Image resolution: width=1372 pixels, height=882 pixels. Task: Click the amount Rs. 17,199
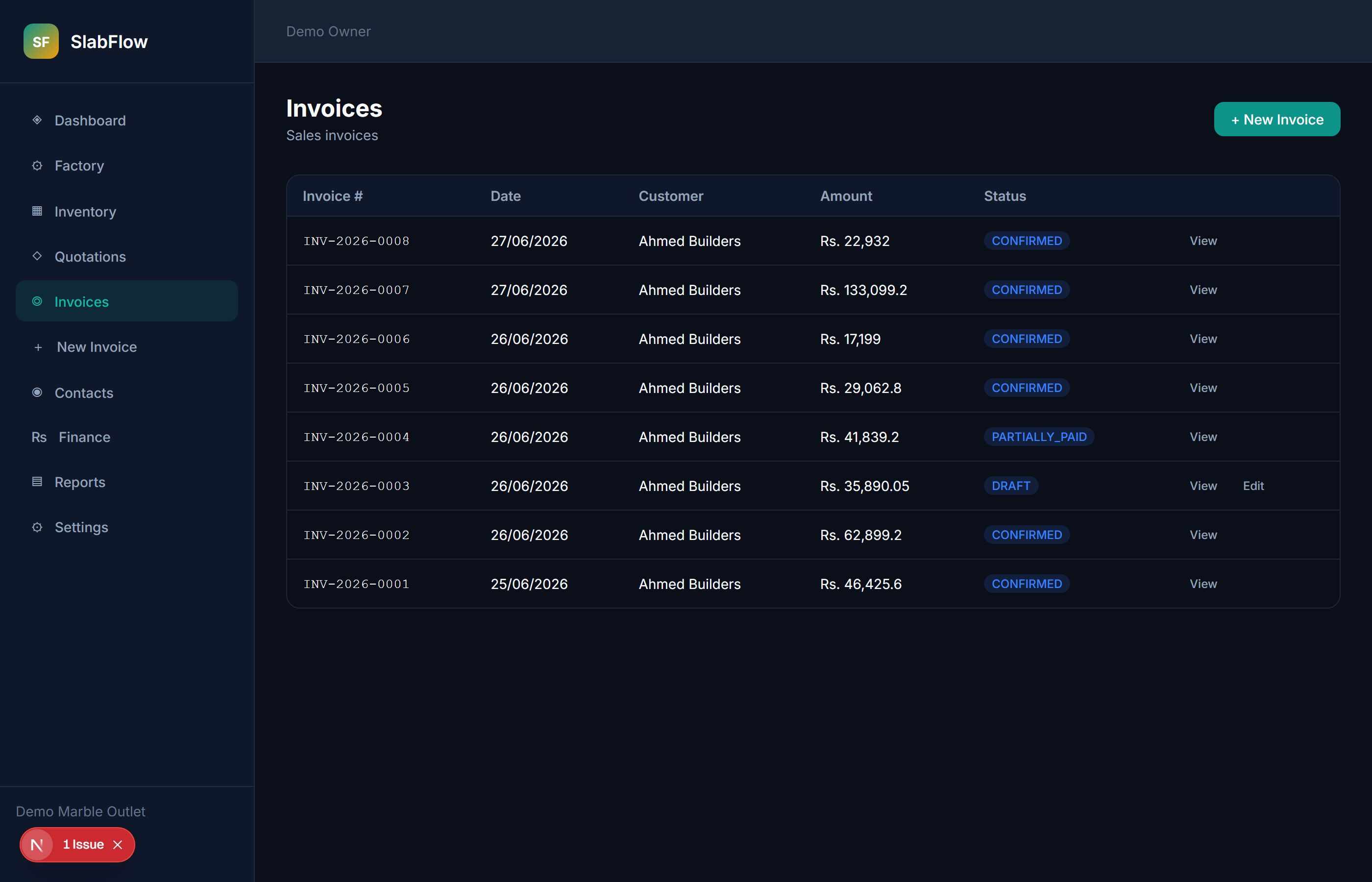point(850,339)
